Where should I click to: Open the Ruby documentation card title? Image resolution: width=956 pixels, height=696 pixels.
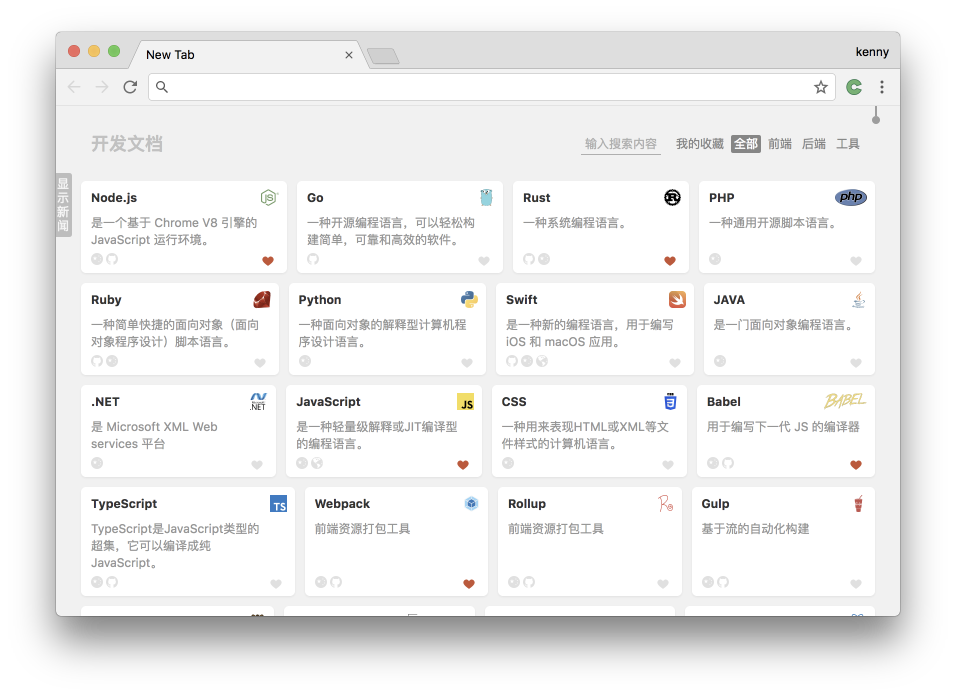106,300
